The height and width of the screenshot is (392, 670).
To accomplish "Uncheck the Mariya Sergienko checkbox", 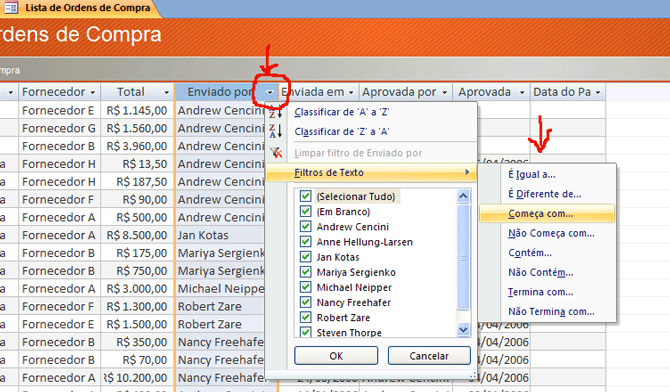I will click(x=305, y=272).
